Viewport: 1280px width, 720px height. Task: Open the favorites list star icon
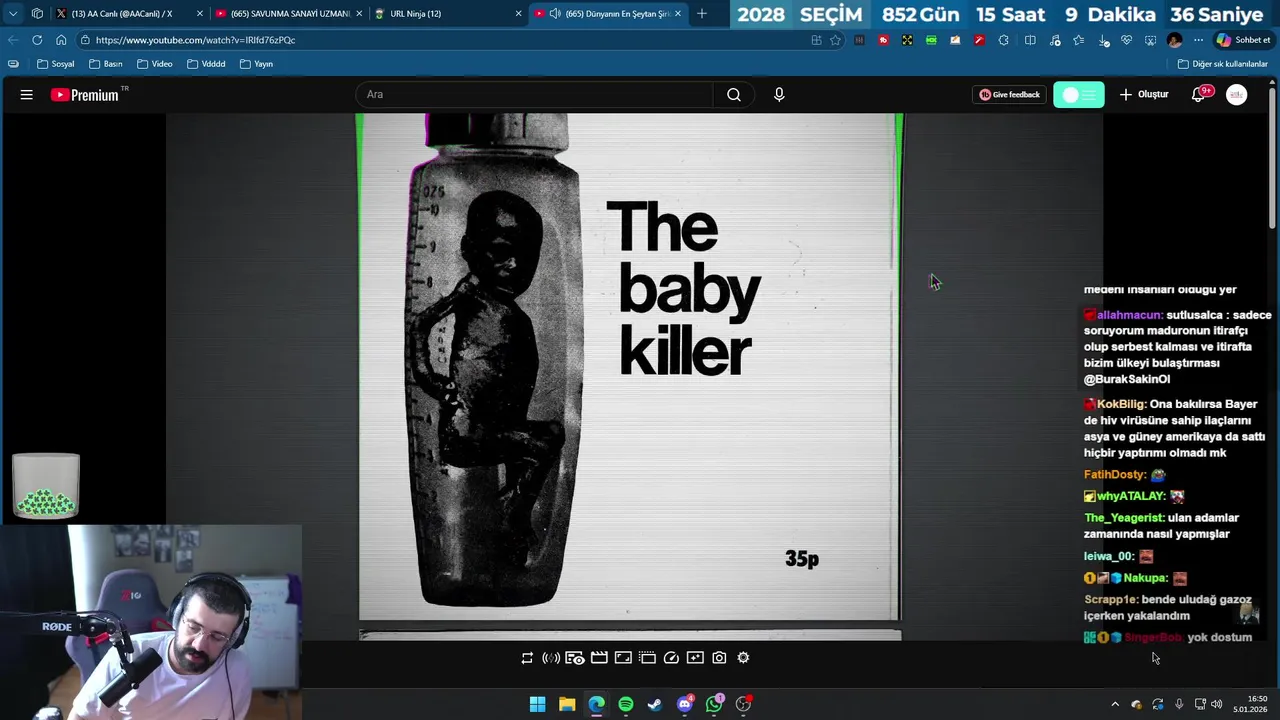coord(1078,40)
